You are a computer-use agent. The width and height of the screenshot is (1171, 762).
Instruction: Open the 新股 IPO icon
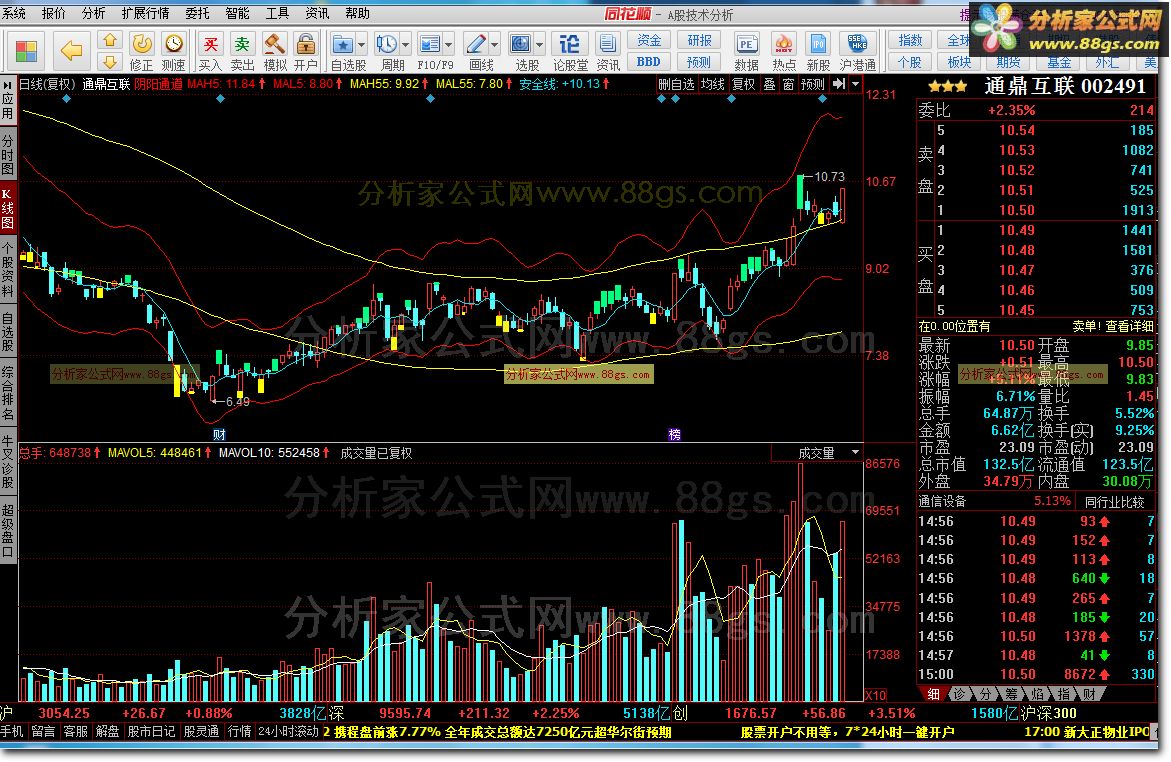(x=818, y=43)
